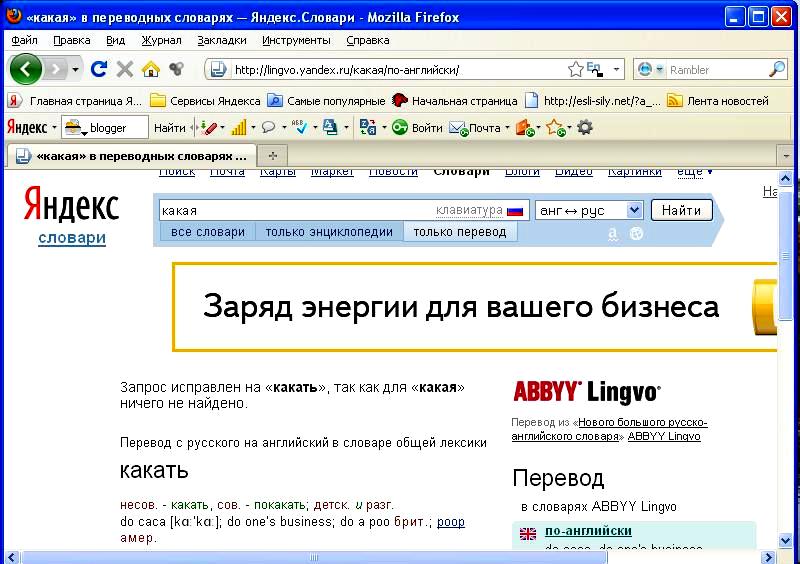The image size is (800, 564).
Task: Open dropdown arrow next to bar chart icon
Action: [x=253, y=128]
